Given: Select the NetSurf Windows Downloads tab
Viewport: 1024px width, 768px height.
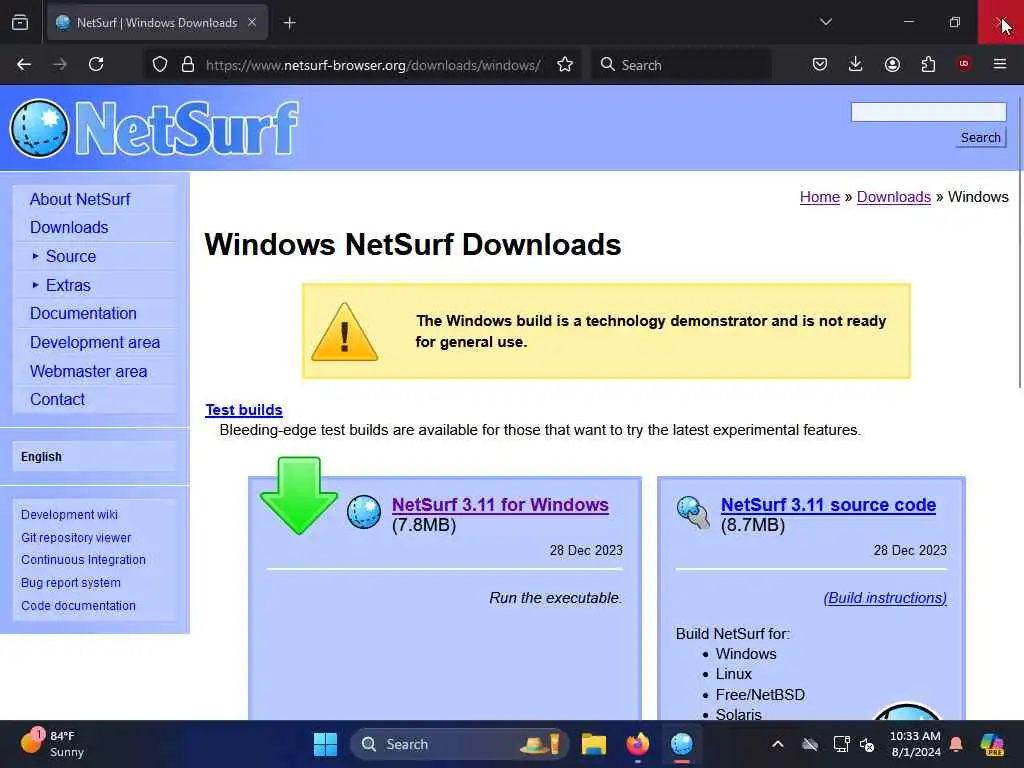Looking at the screenshot, I should click(157, 22).
